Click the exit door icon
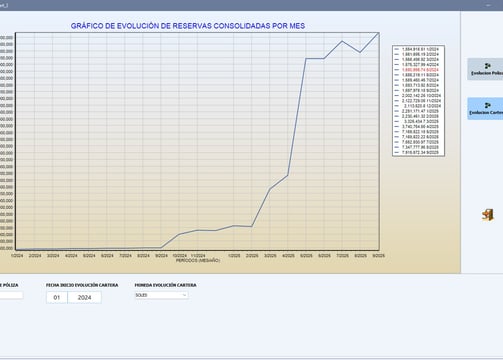Image resolution: width=503 pixels, height=360 pixels. pos(487,215)
